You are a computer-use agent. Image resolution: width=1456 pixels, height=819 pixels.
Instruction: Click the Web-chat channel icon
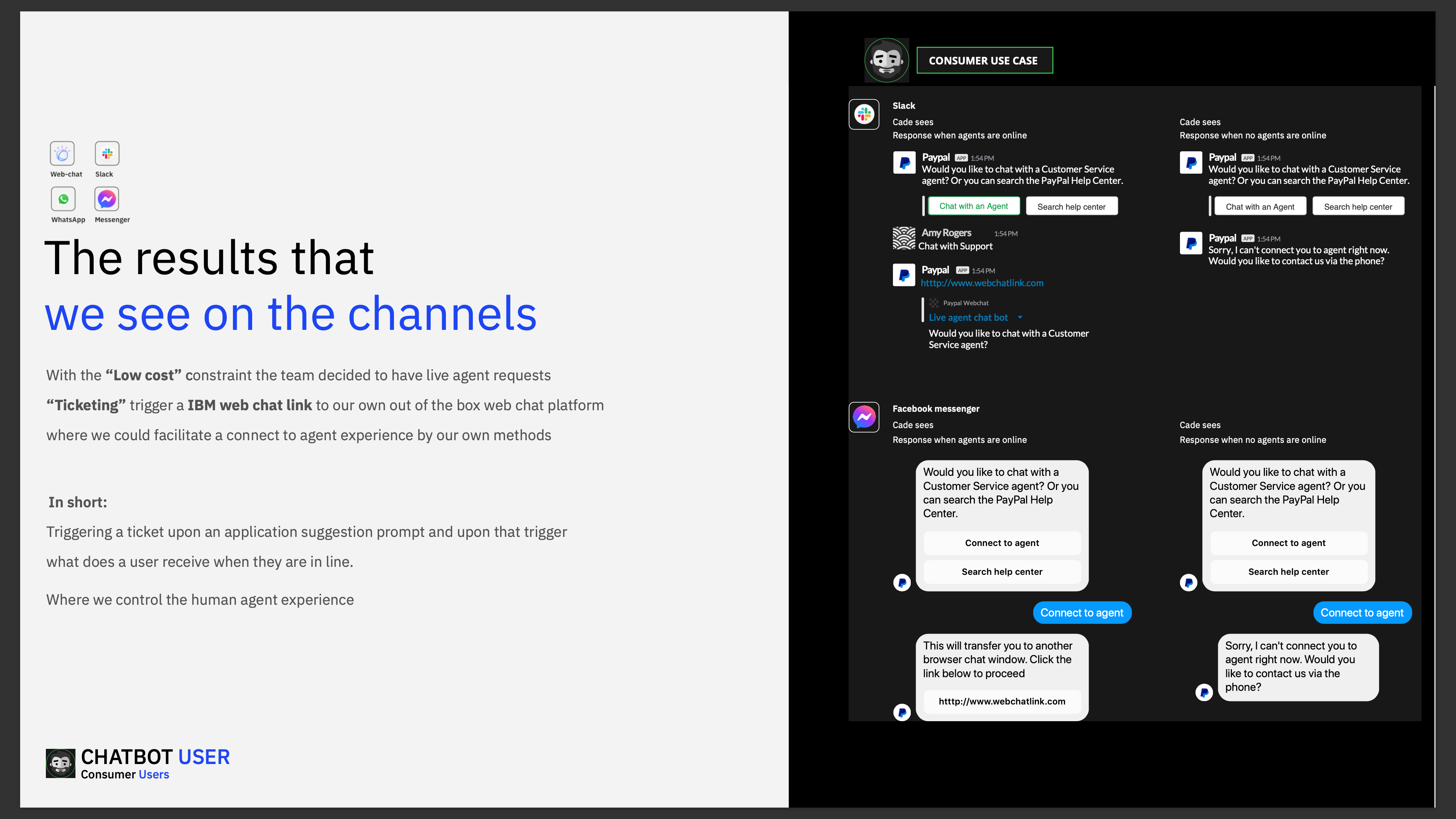[x=62, y=153]
